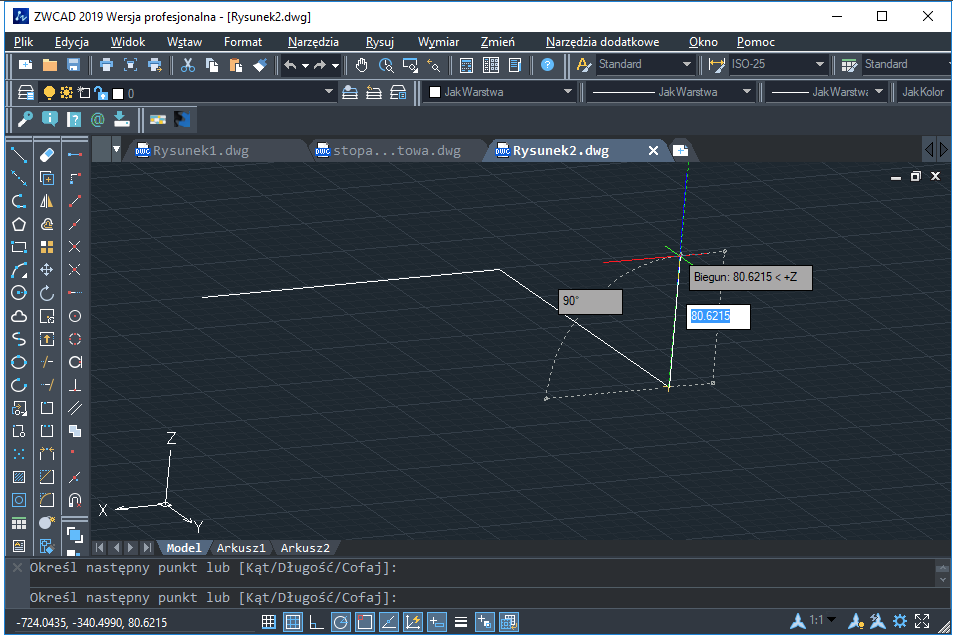The height and width of the screenshot is (639, 953).
Task: Select the Polygon drawing tool
Action: point(18,224)
